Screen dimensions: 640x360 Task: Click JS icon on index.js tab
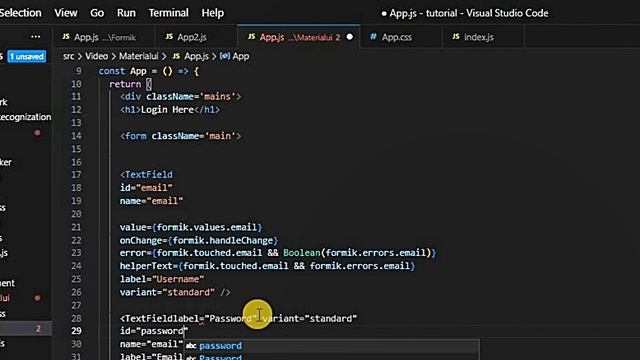point(456,37)
